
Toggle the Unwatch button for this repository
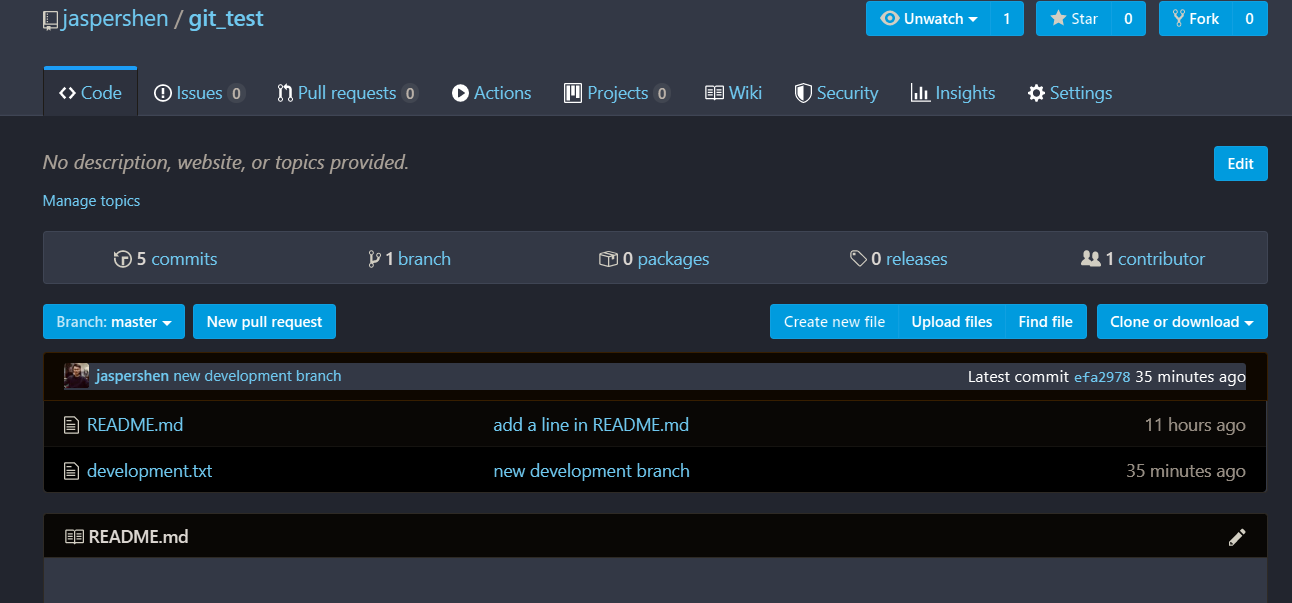[x=927, y=19]
